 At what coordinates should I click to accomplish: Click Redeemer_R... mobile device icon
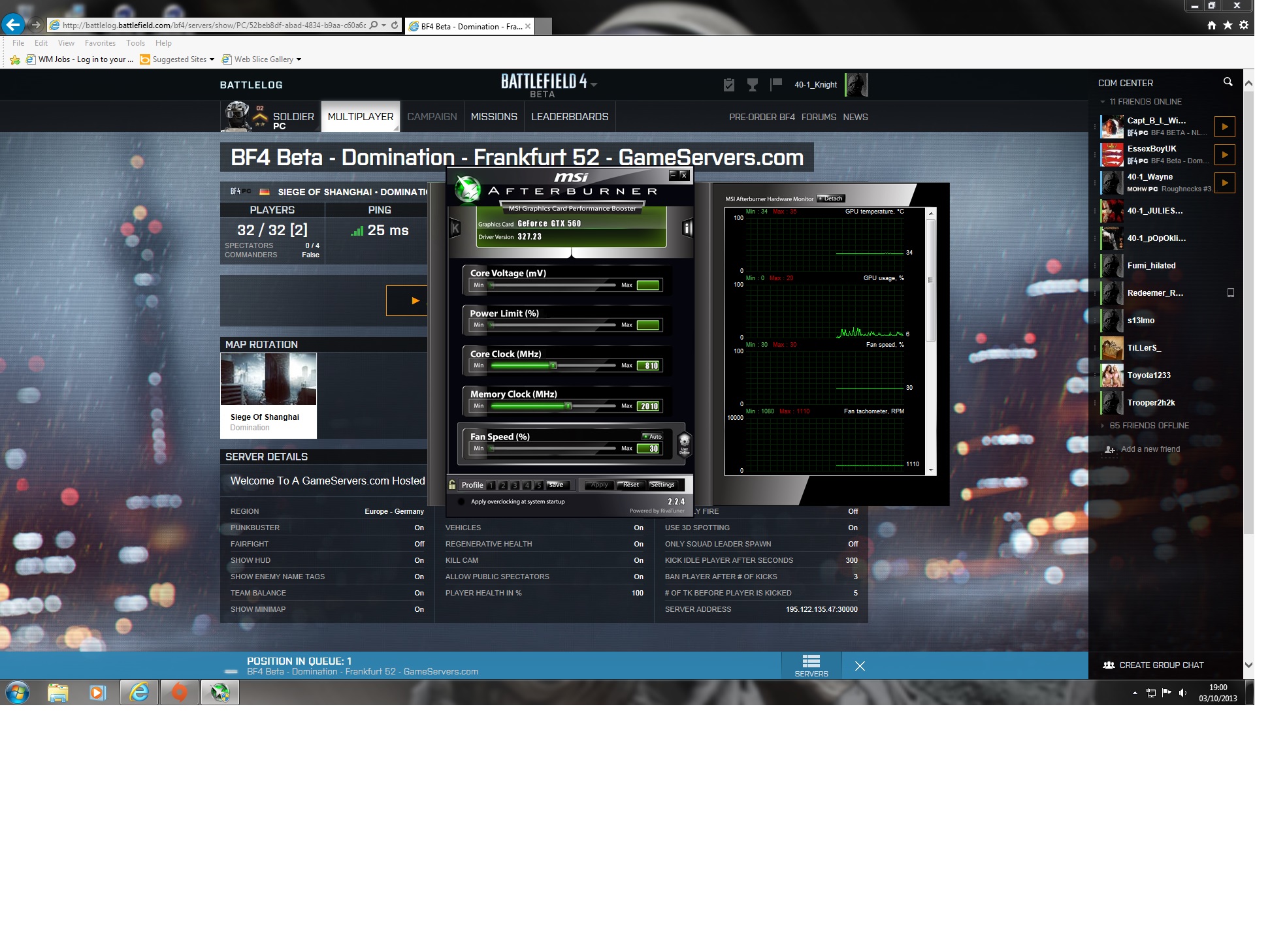(x=1231, y=293)
